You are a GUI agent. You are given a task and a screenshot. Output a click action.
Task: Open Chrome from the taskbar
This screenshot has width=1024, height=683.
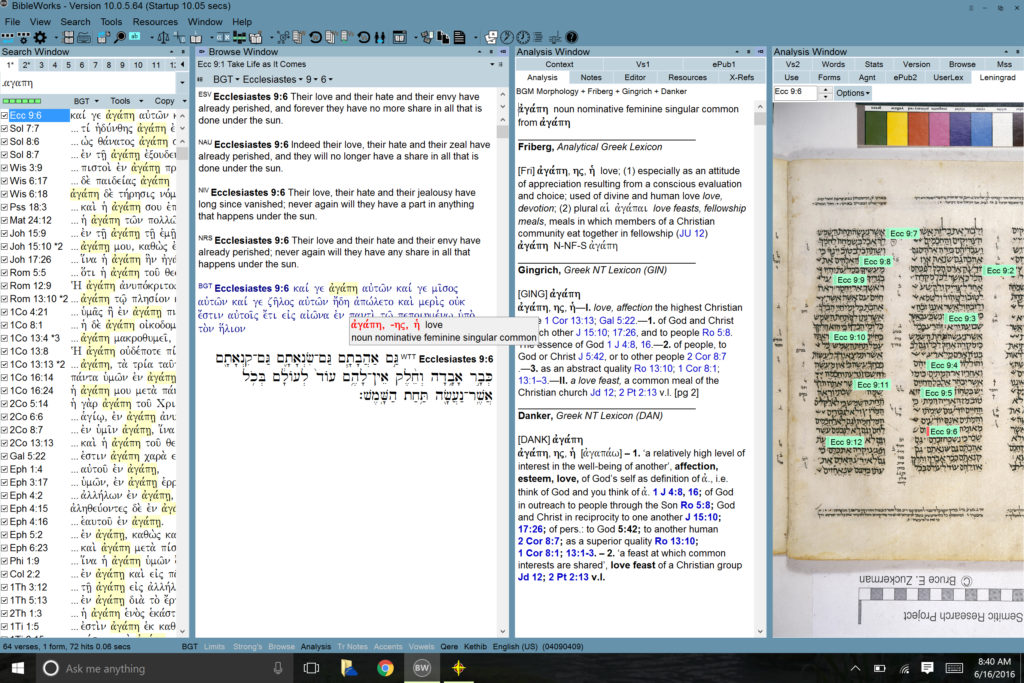[x=385, y=667]
